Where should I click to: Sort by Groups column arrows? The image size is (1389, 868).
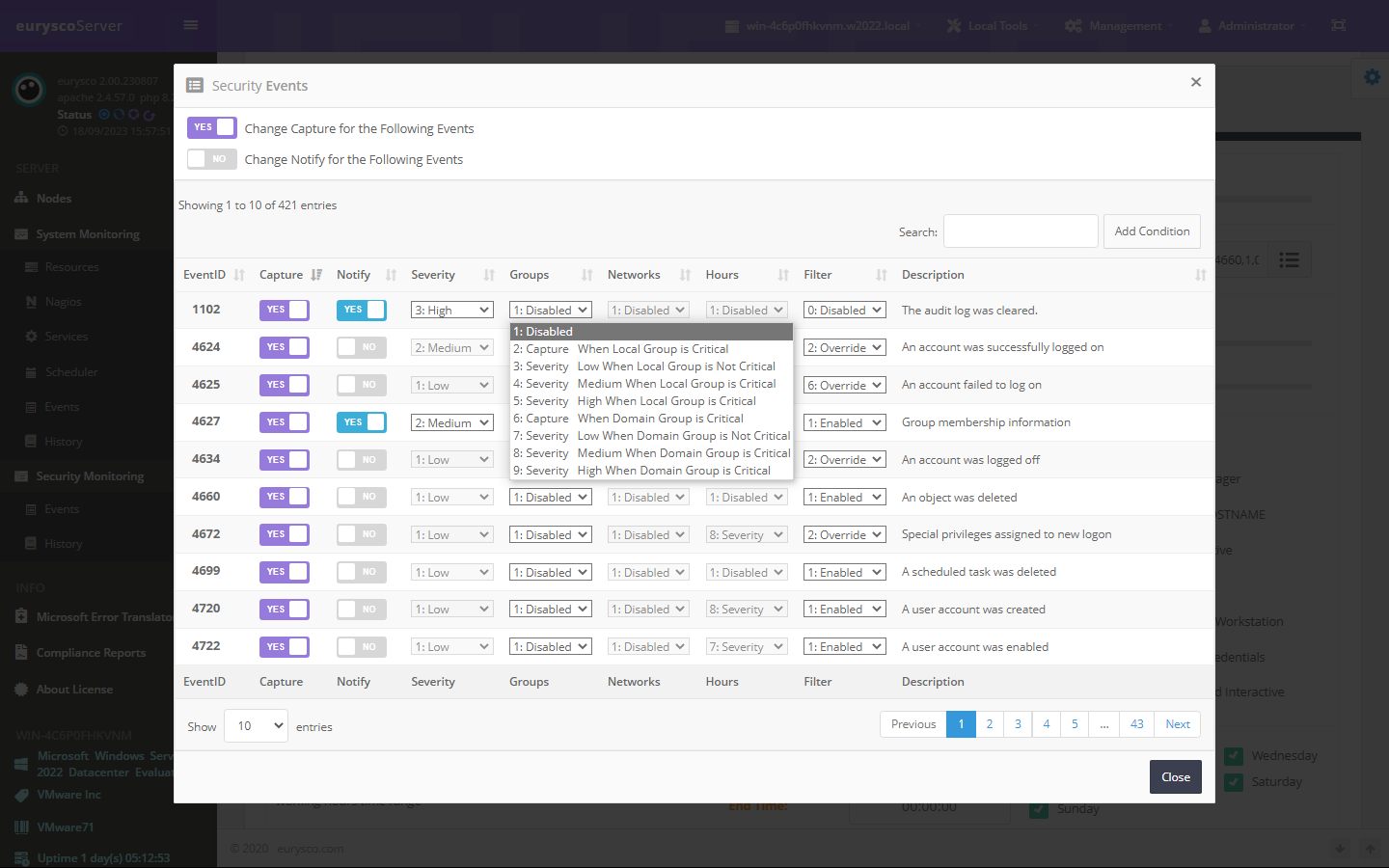(586, 275)
